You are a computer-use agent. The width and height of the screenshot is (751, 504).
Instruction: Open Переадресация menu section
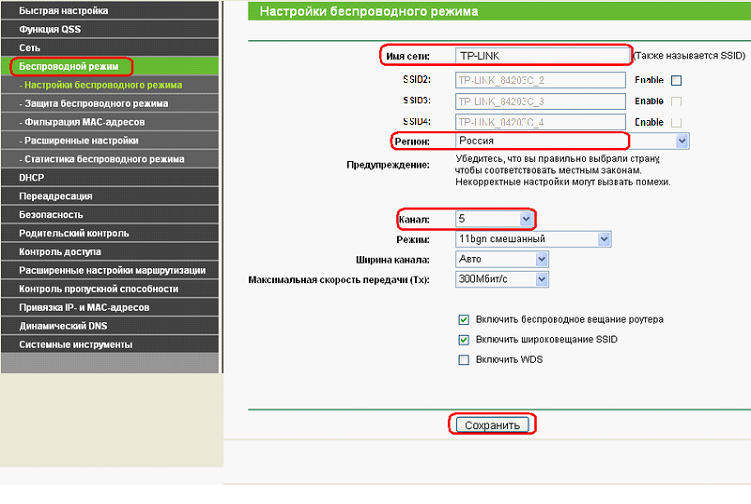[110, 196]
